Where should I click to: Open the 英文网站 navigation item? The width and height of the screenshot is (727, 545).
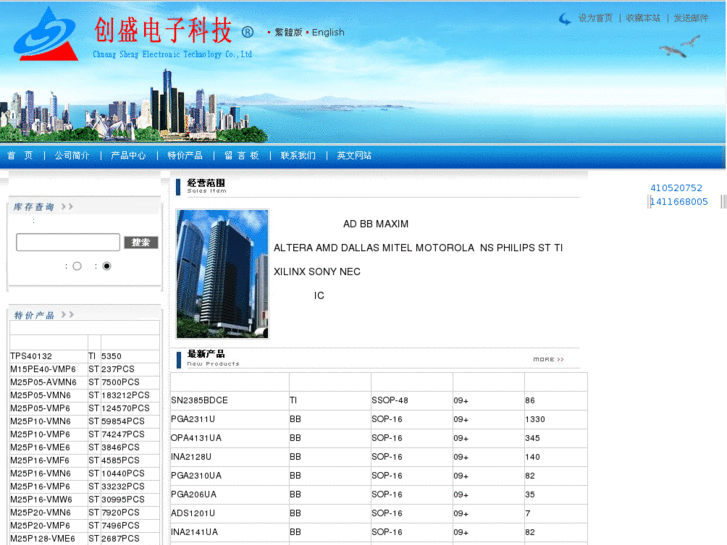tap(354, 155)
